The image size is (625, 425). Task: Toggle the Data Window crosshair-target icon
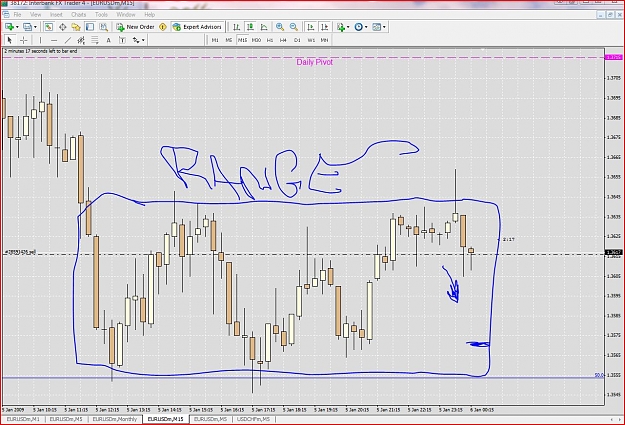click(62, 27)
